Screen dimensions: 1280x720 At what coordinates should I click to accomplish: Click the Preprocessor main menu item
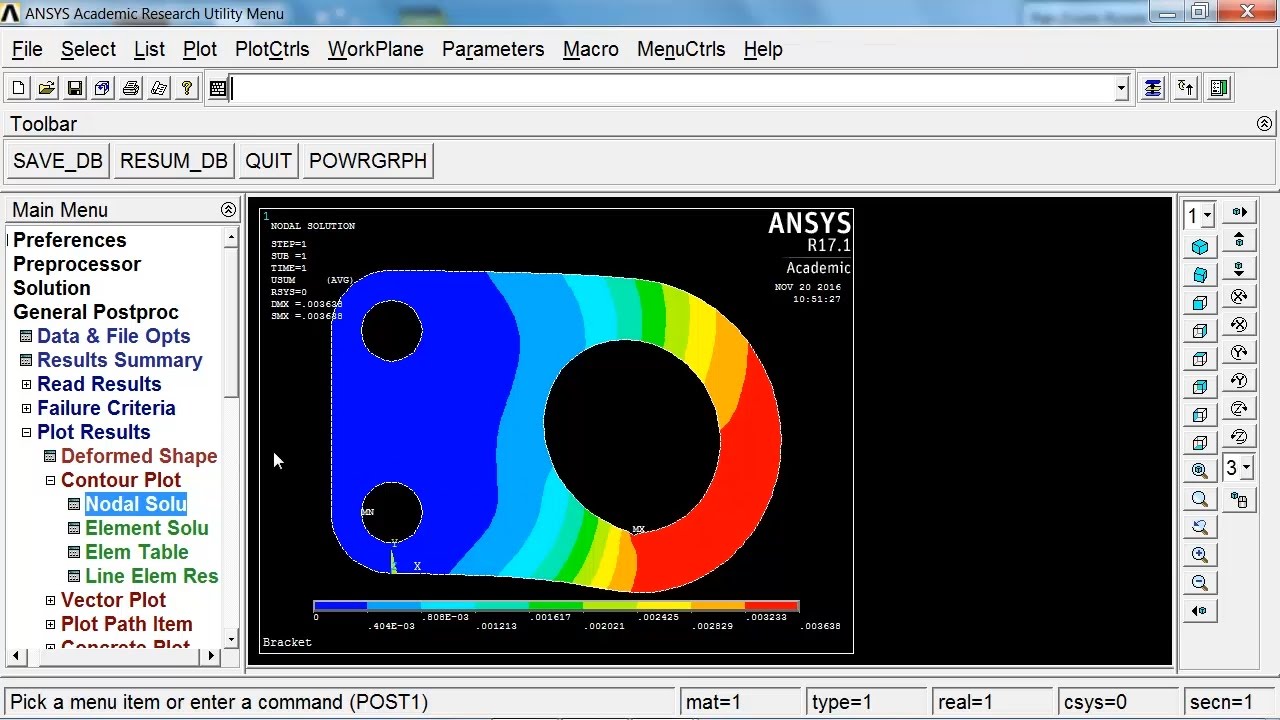pos(77,264)
